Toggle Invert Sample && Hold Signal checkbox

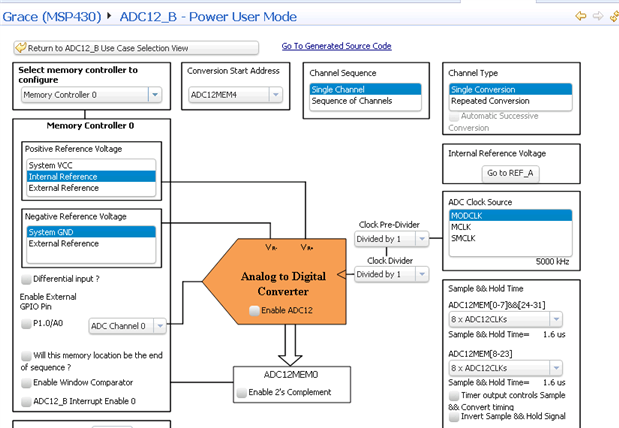pyautogui.click(x=454, y=417)
